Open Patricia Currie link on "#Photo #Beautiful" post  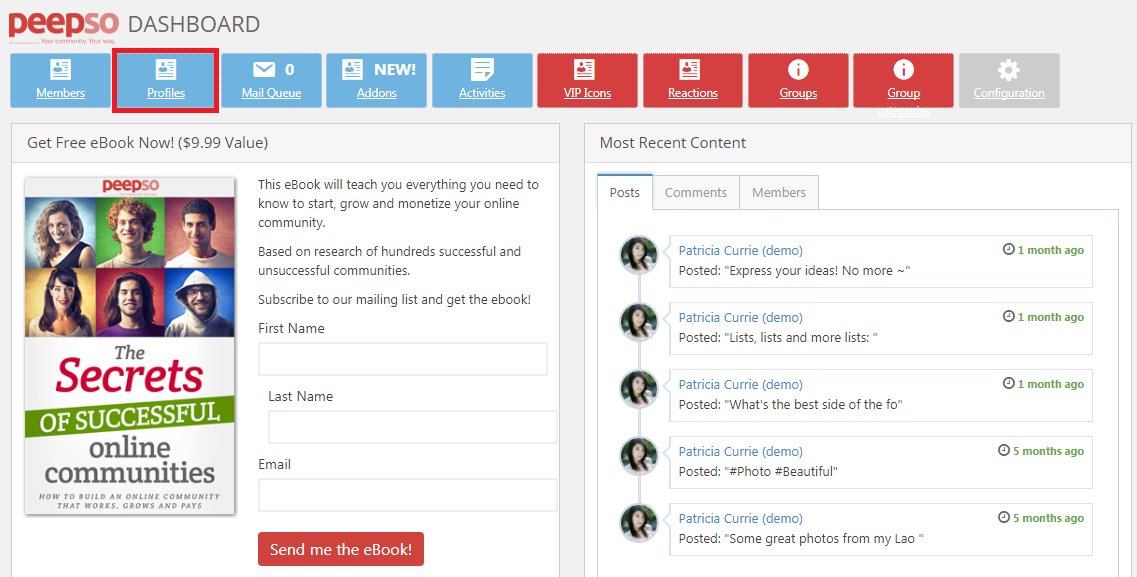(x=740, y=452)
